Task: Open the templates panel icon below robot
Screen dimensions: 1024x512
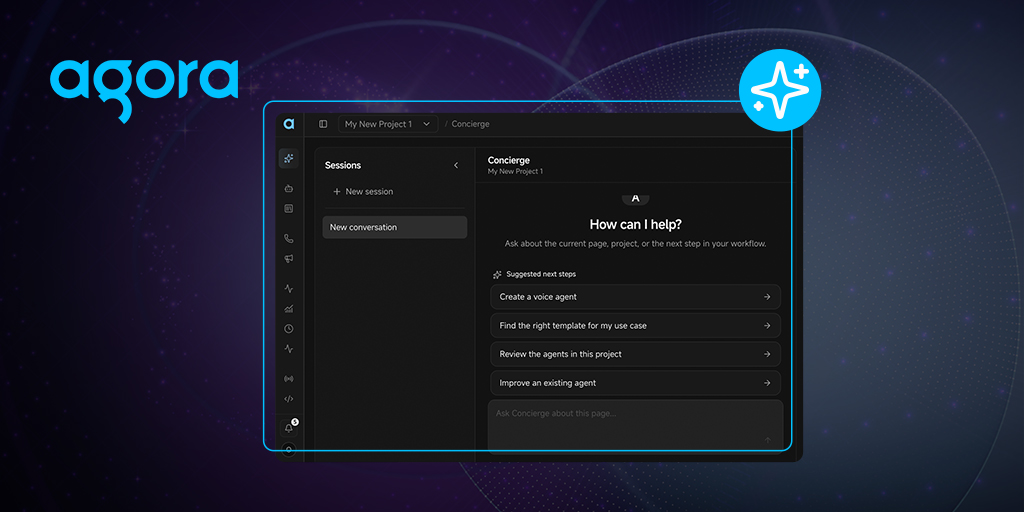Action: [289, 209]
